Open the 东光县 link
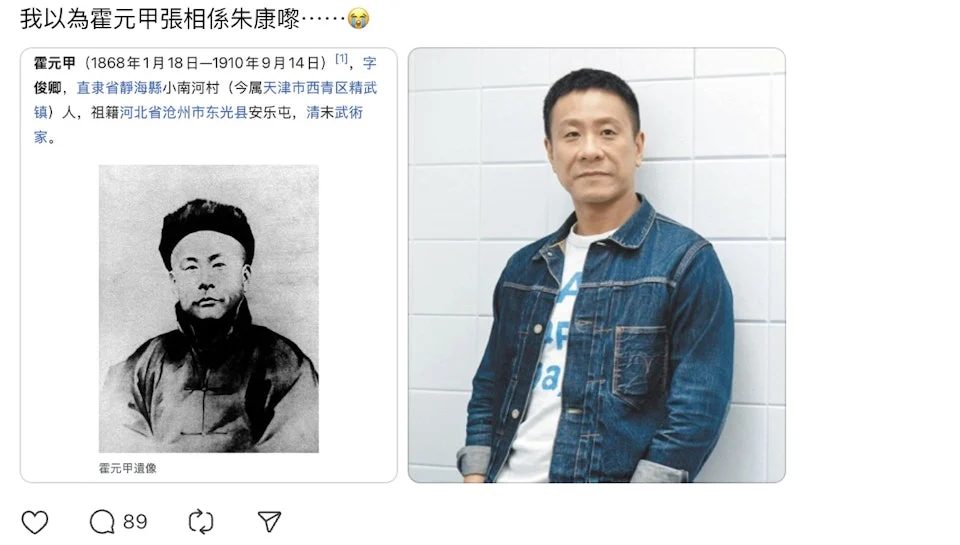The width and height of the screenshot is (960, 545). click(227, 113)
